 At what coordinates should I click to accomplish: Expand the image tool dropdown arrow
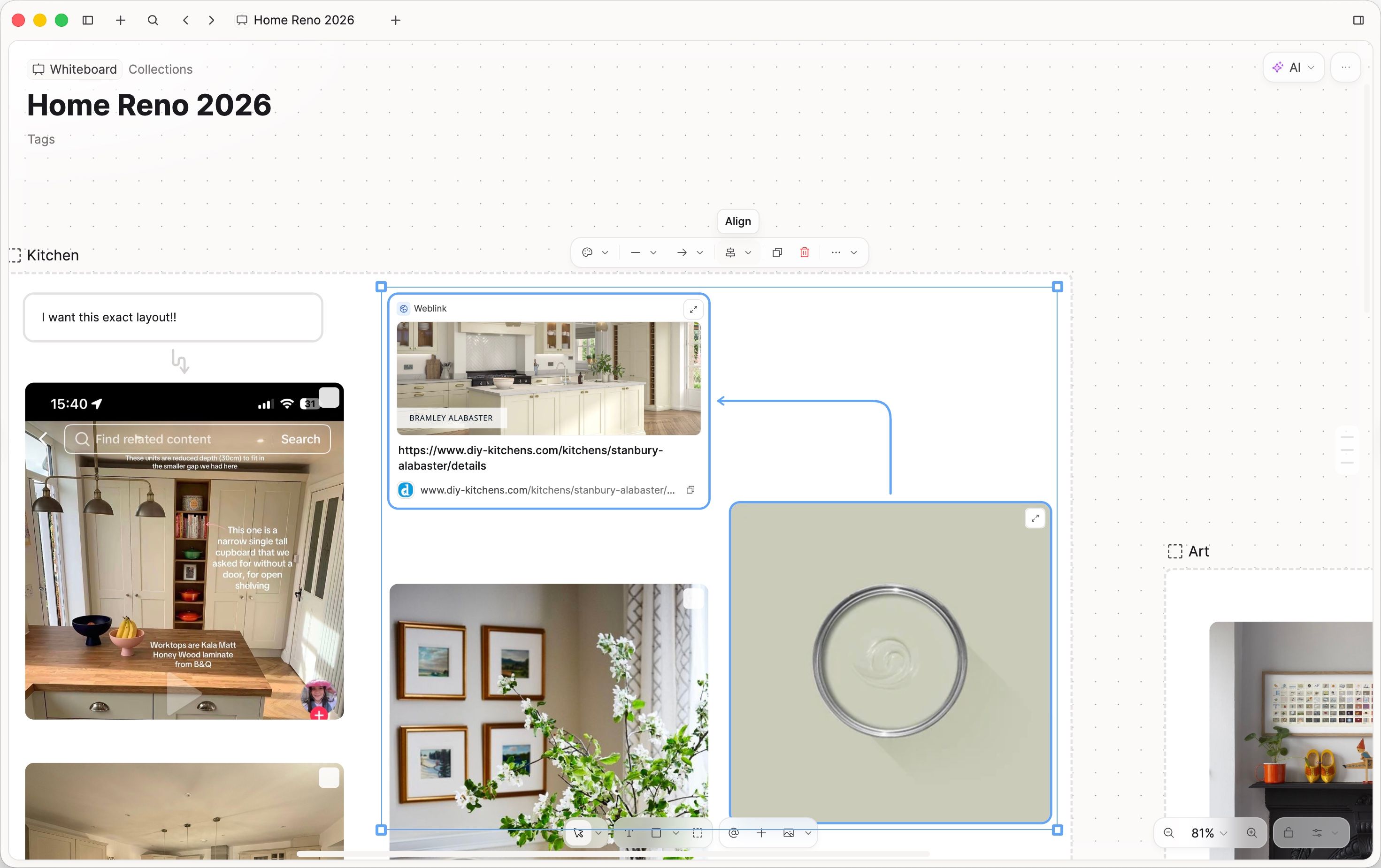pos(807,833)
